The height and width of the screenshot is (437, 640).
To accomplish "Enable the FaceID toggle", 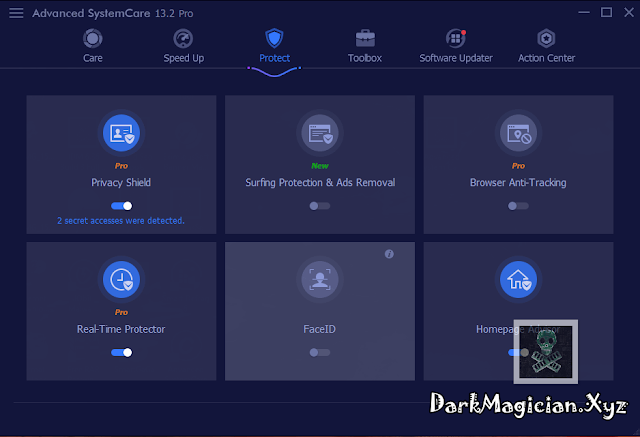I will (320, 352).
